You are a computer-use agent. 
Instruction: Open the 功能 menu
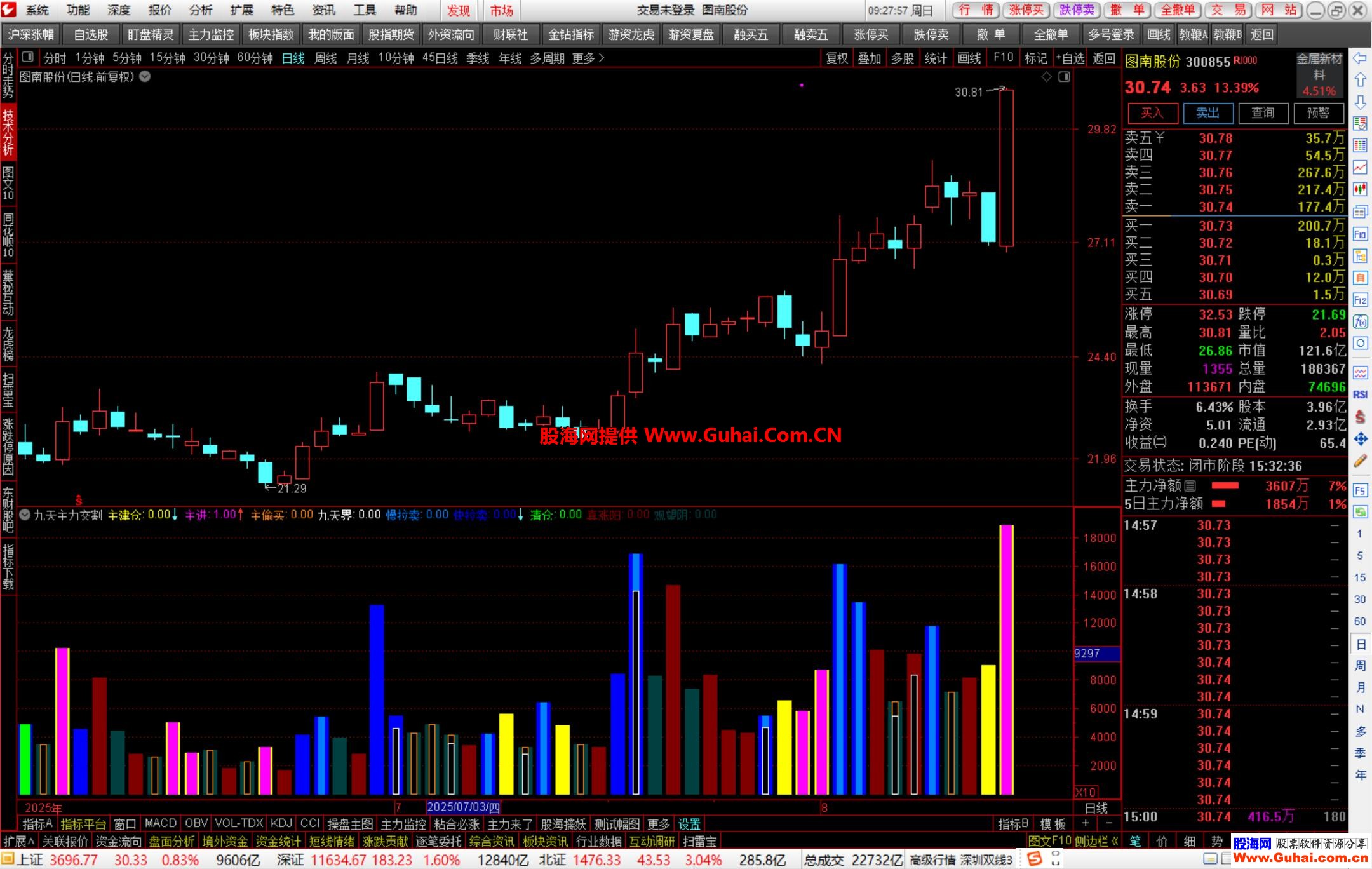pyautogui.click(x=78, y=10)
